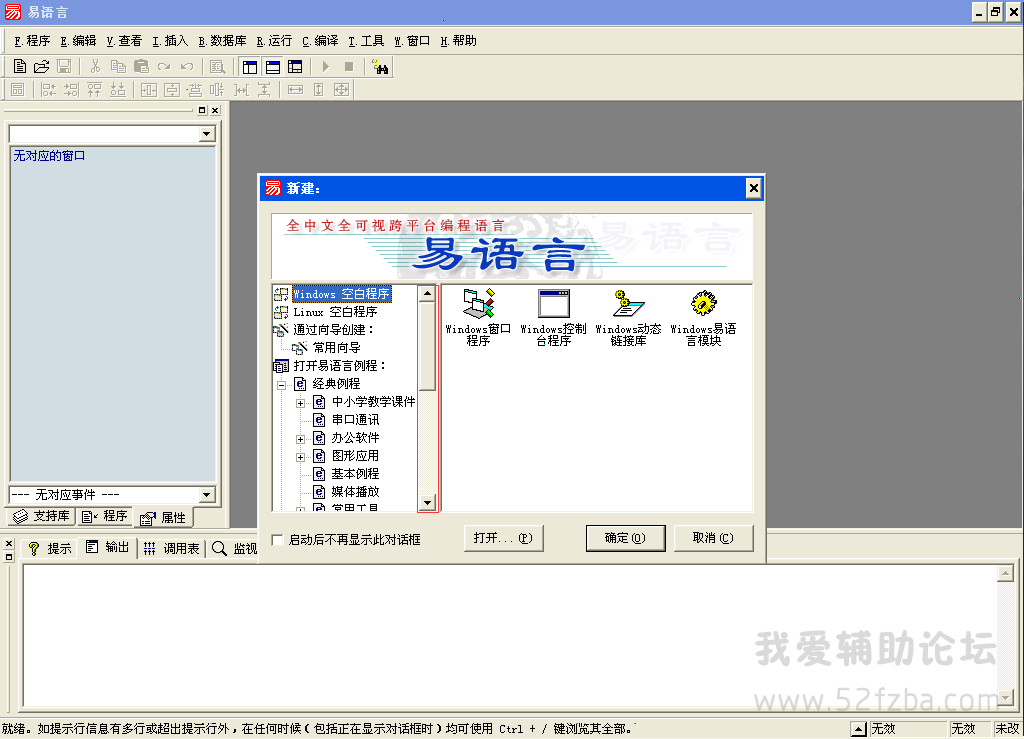This screenshot has height=739, width=1024.
Task: Click the align bottom edges icon
Action: tap(118, 89)
